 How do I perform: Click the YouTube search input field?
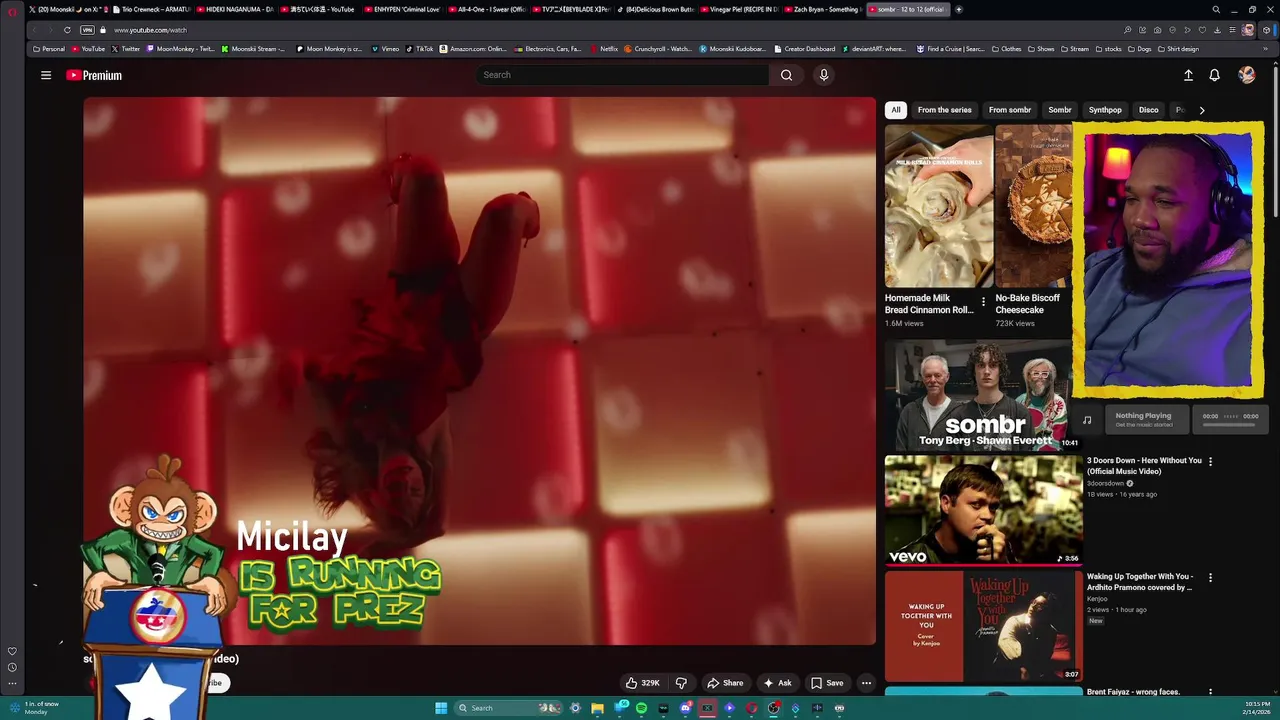click(x=624, y=75)
